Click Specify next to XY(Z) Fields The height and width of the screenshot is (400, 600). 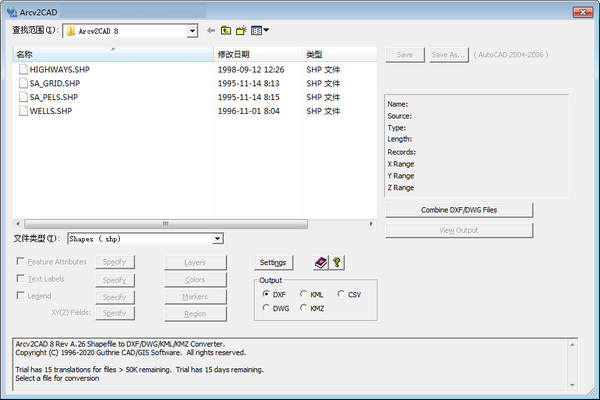[115, 313]
